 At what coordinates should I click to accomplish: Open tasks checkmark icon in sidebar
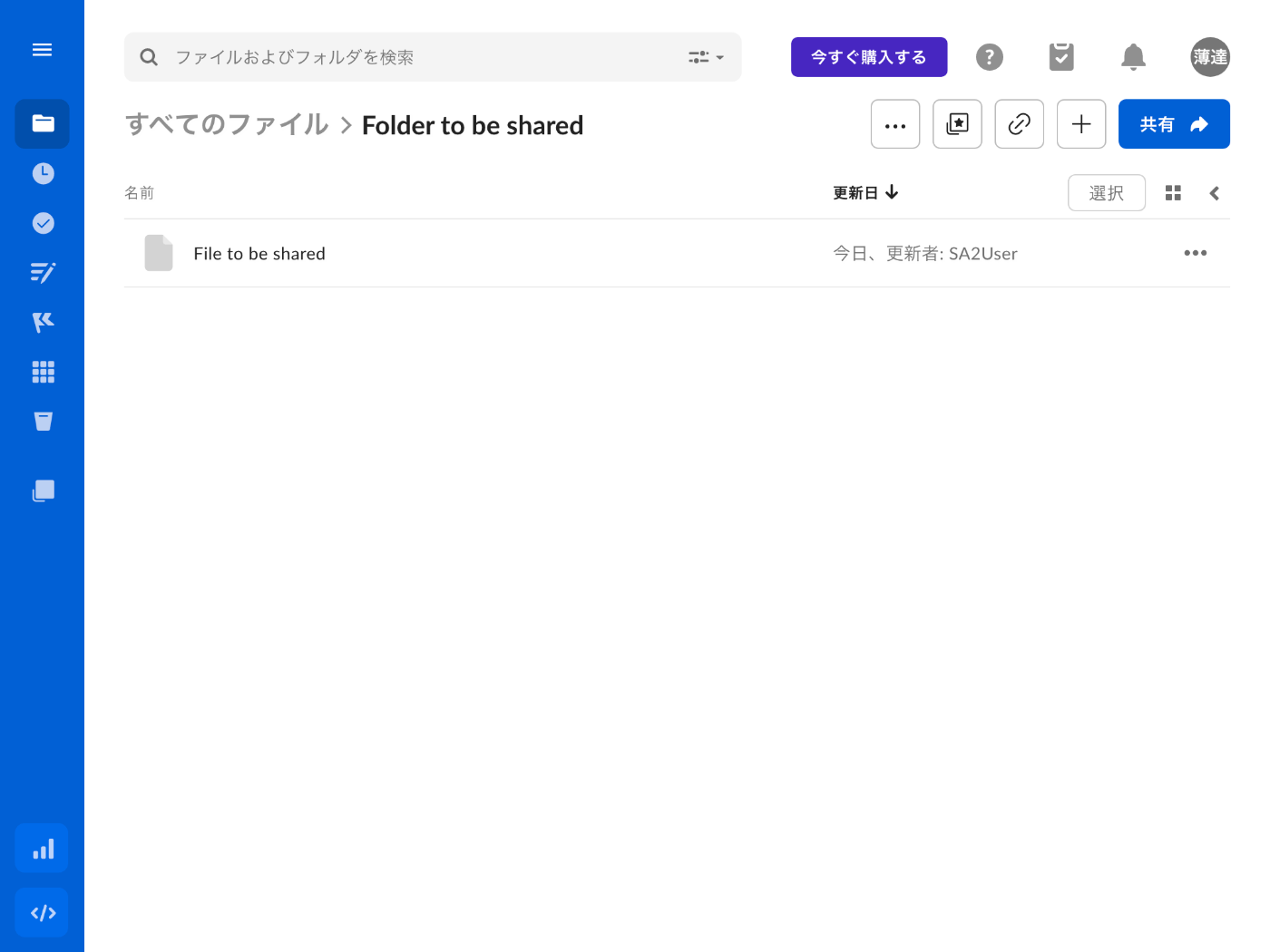[x=43, y=223]
